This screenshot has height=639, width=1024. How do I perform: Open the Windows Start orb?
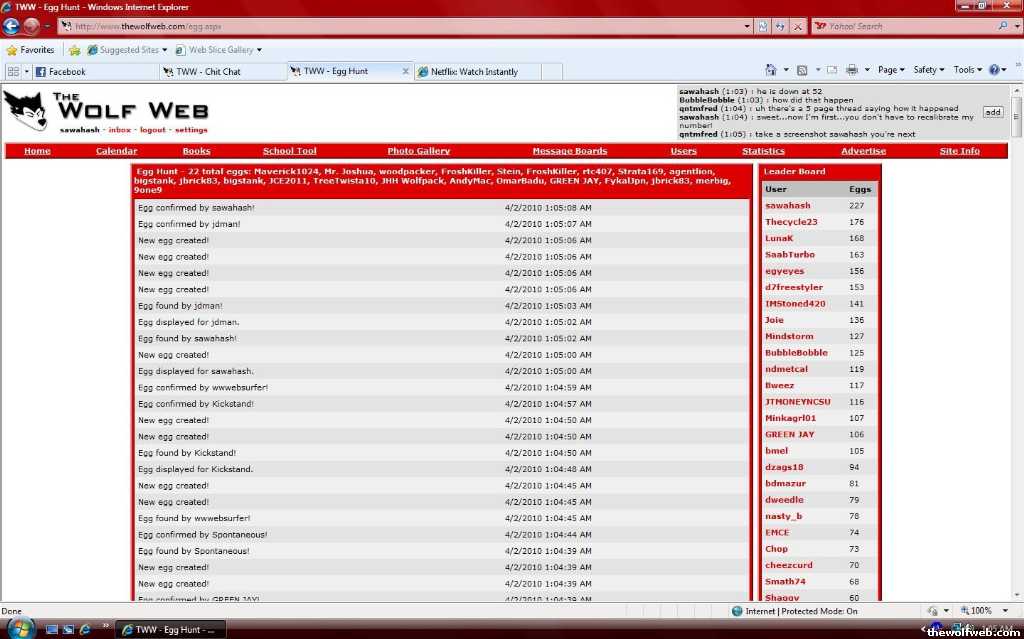16,628
